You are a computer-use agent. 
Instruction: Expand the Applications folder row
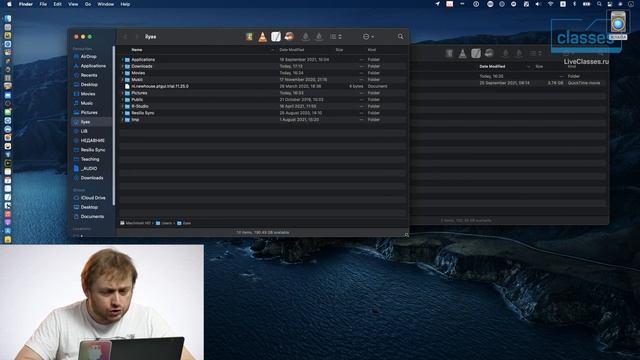coord(122,60)
